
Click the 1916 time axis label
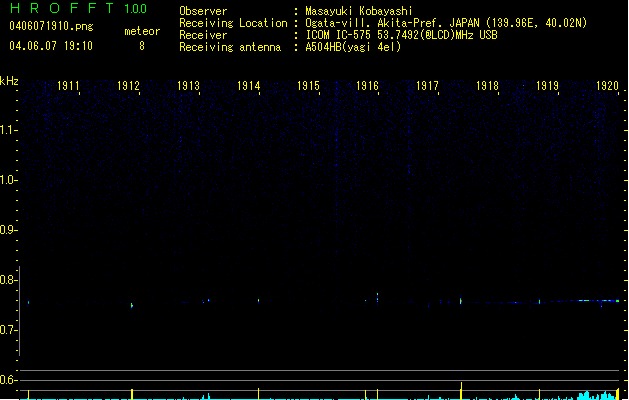pos(367,86)
